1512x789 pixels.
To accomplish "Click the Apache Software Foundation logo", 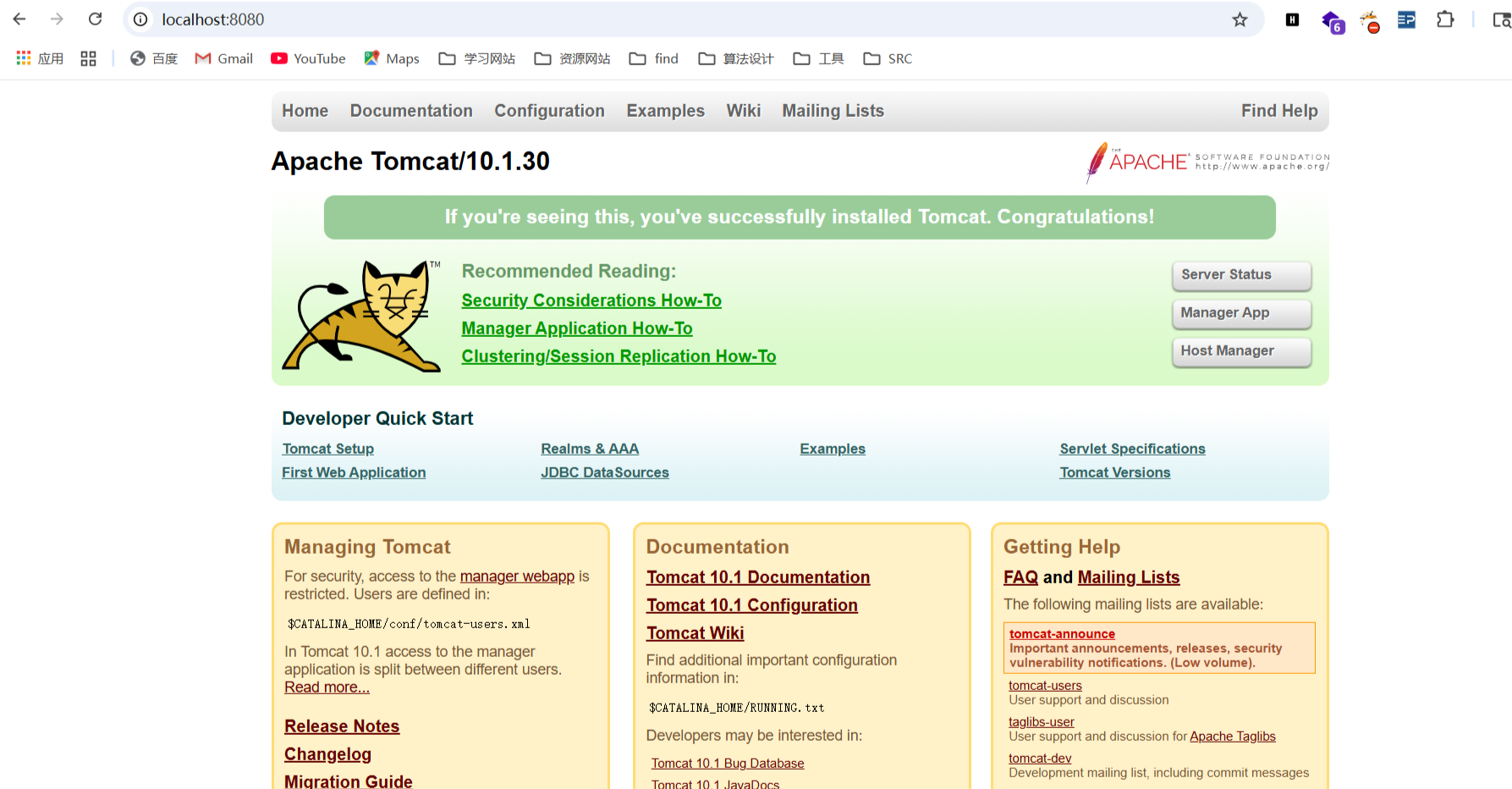I will 1207,162.
